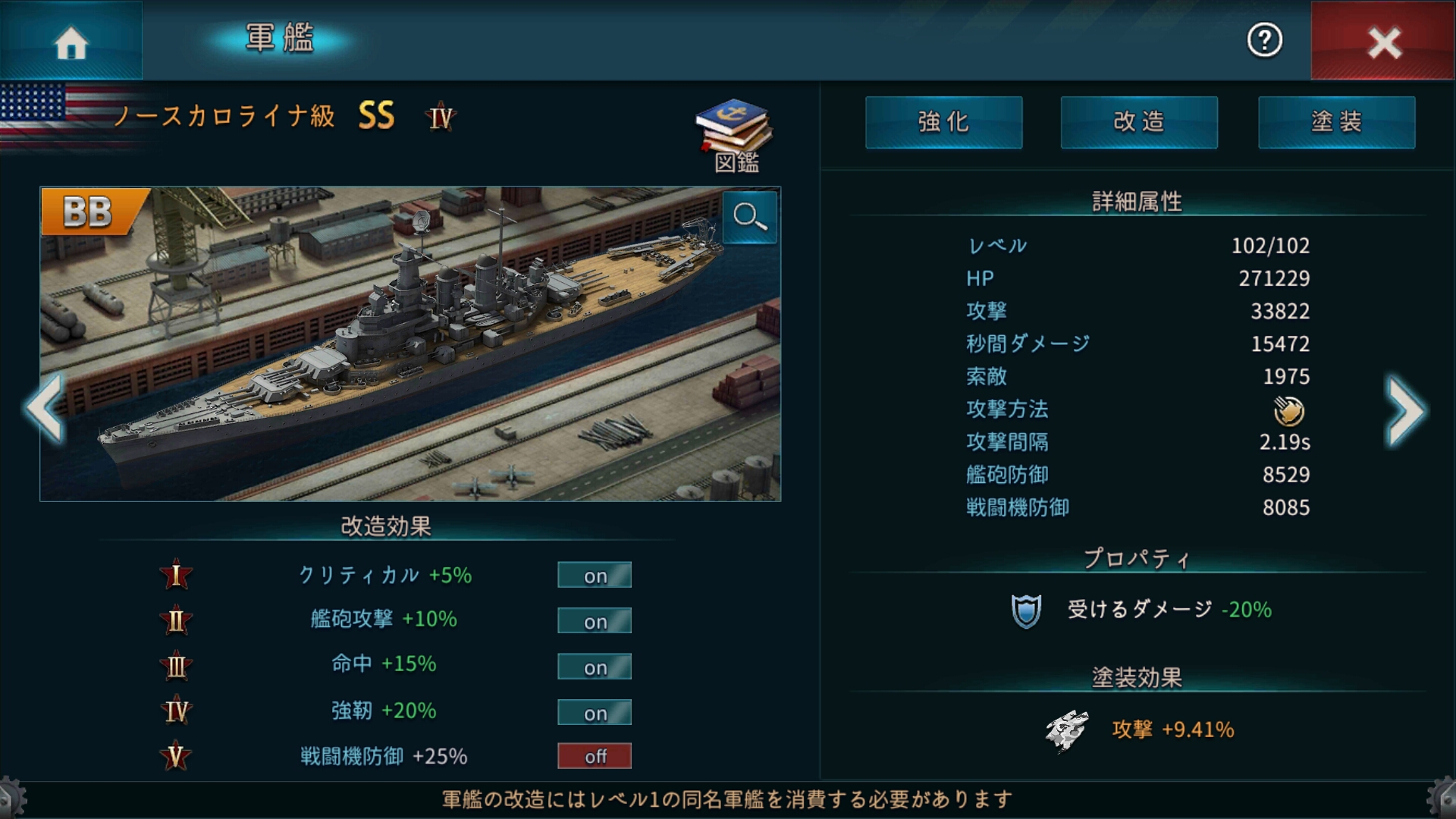Show previous ship with left arrow
The image size is (1456, 819).
45,407
